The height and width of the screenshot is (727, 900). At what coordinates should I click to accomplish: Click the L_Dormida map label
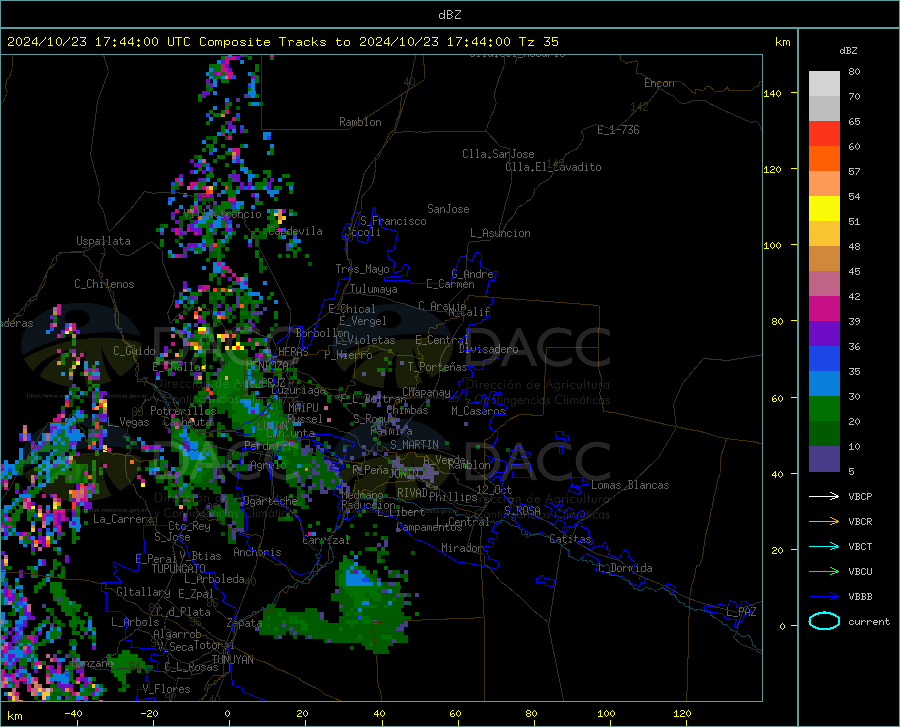pyautogui.click(x=624, y=568)
